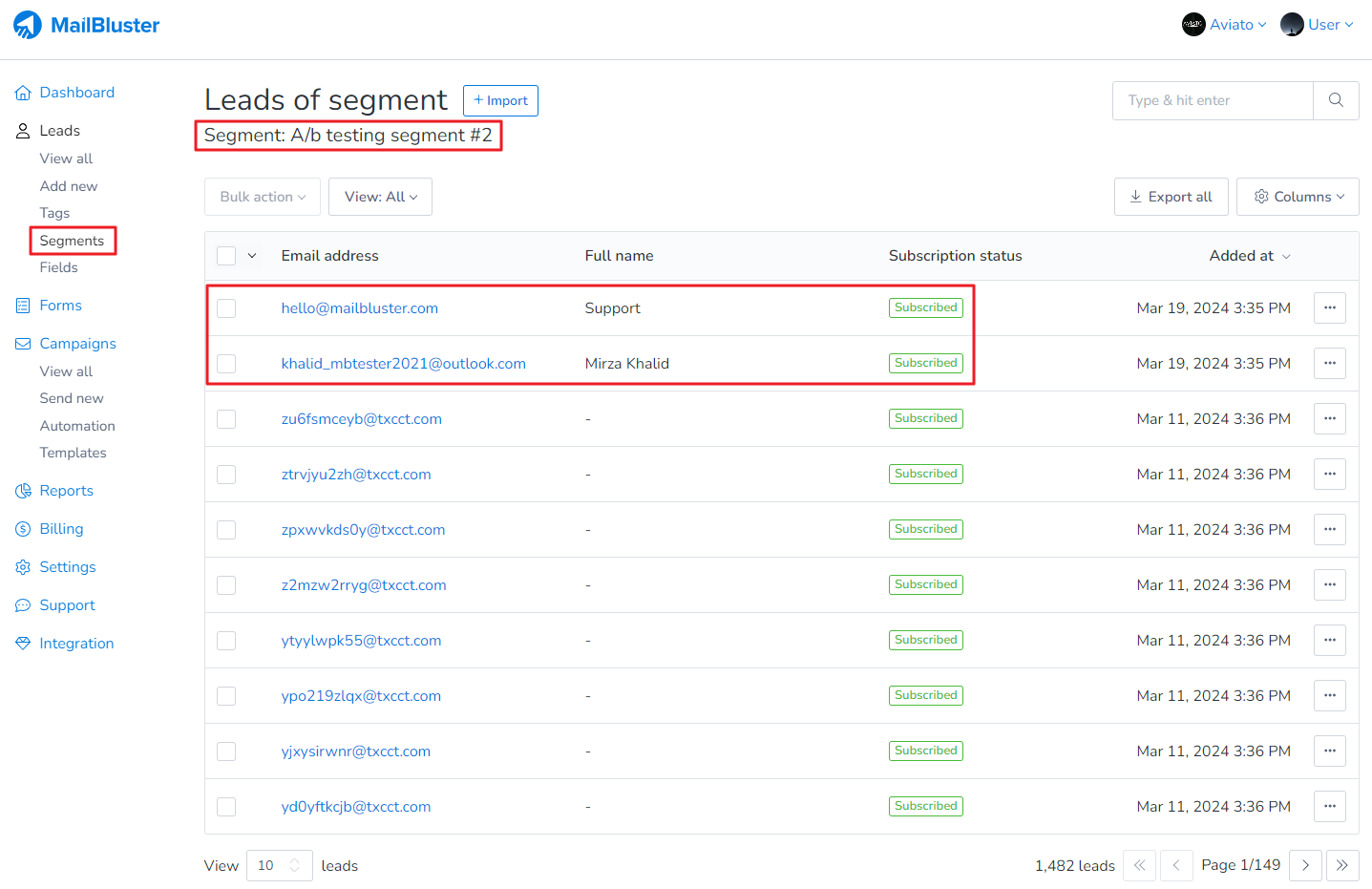Click the MailBluster logo icon

(x=28, y=25)
